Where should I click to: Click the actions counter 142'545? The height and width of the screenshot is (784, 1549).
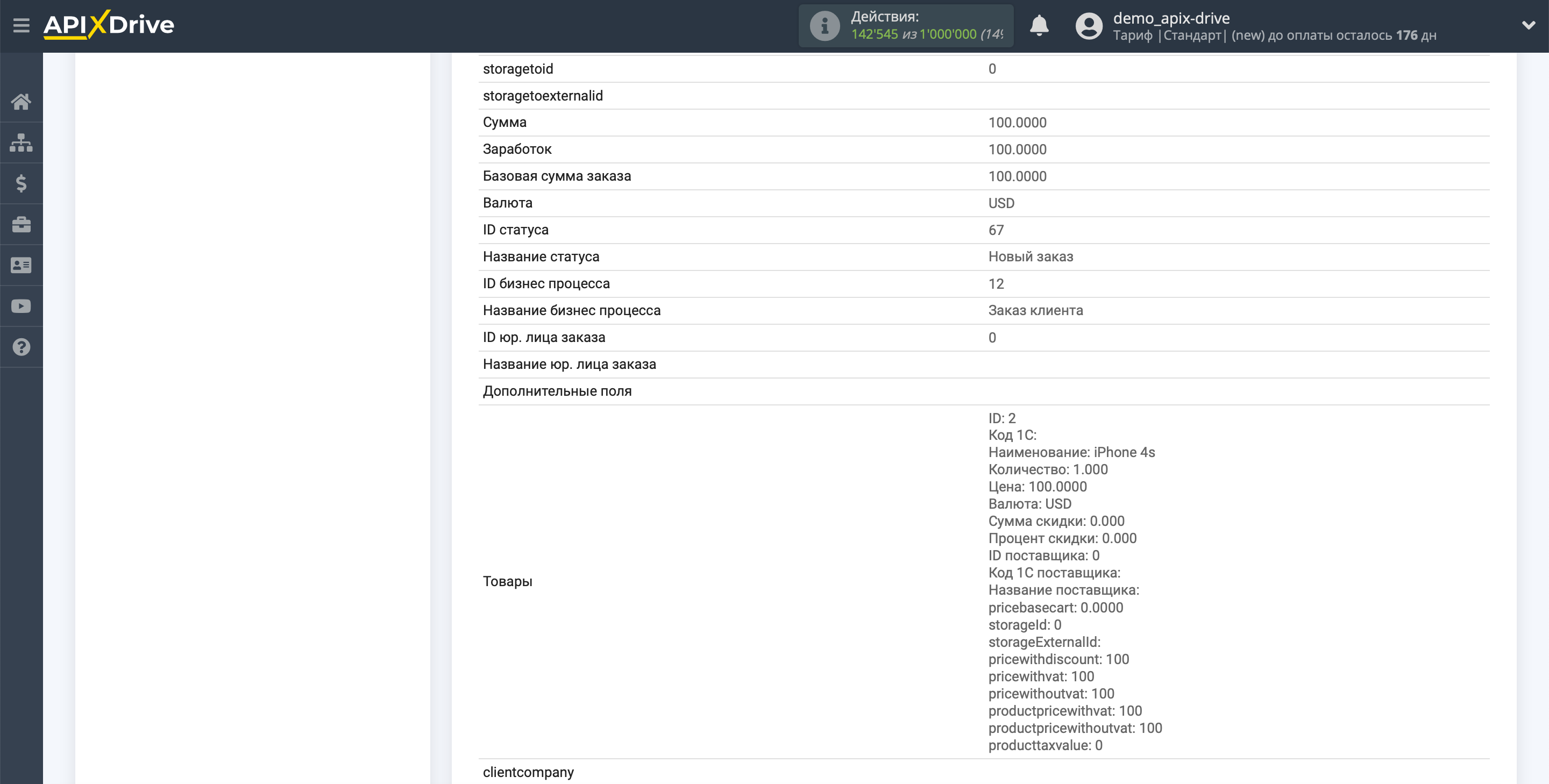[875, 34]
